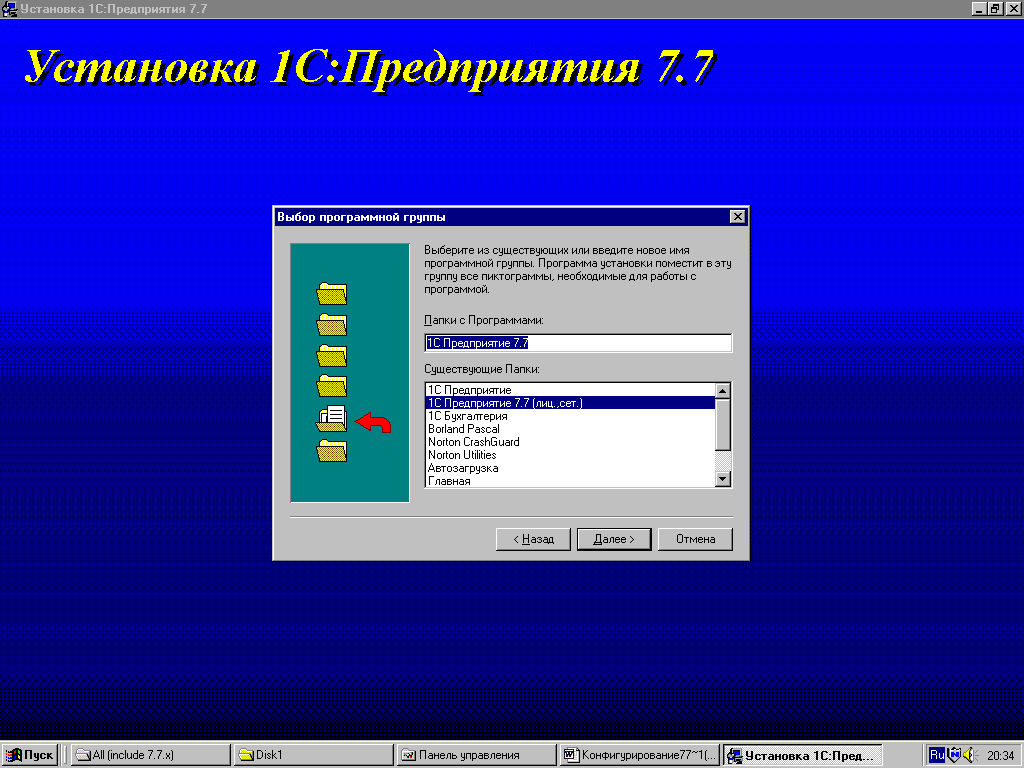Click the Папки с Программами text field
This screenshot has height=768, width=1024.
578,343
